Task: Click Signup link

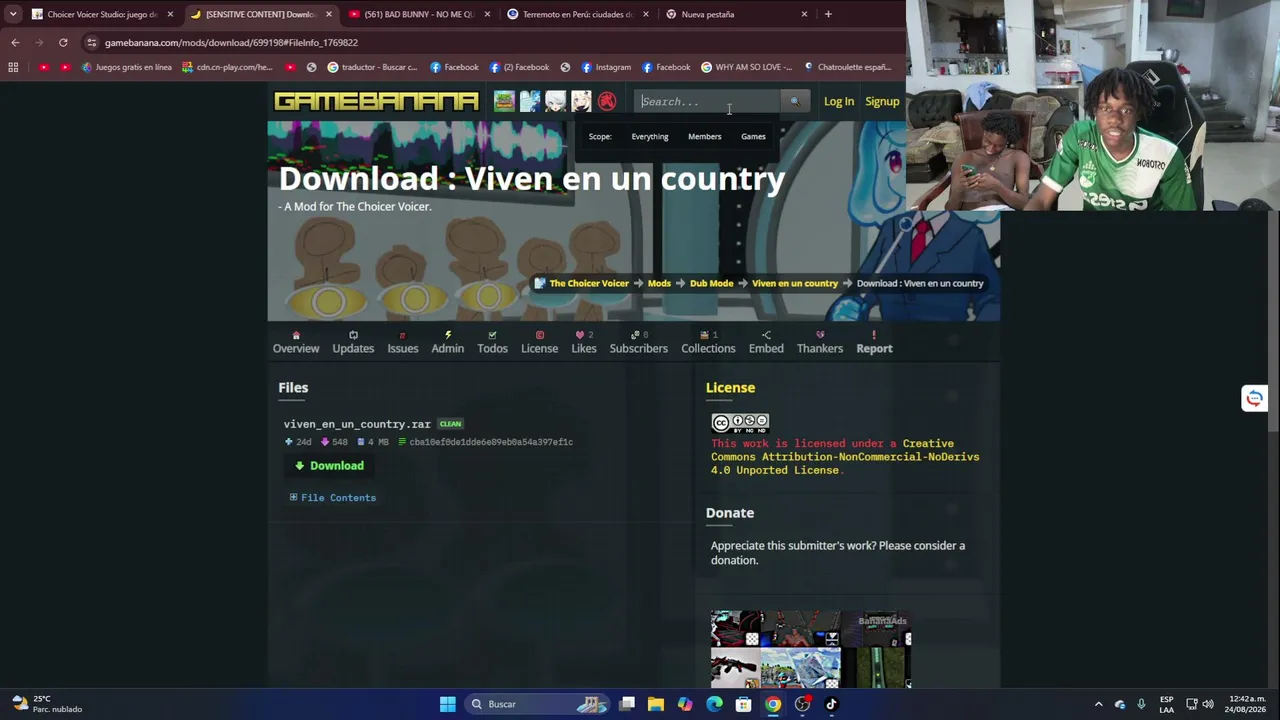Action: (x=882, y=101)
